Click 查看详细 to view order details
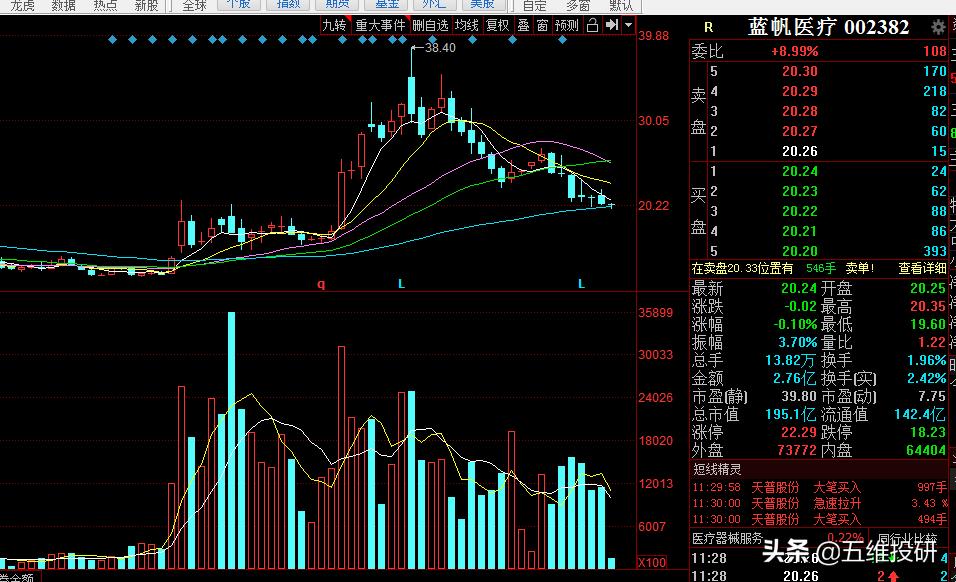Image resolution: width=956 pixels, height=582 pixels. coord(922,268)
